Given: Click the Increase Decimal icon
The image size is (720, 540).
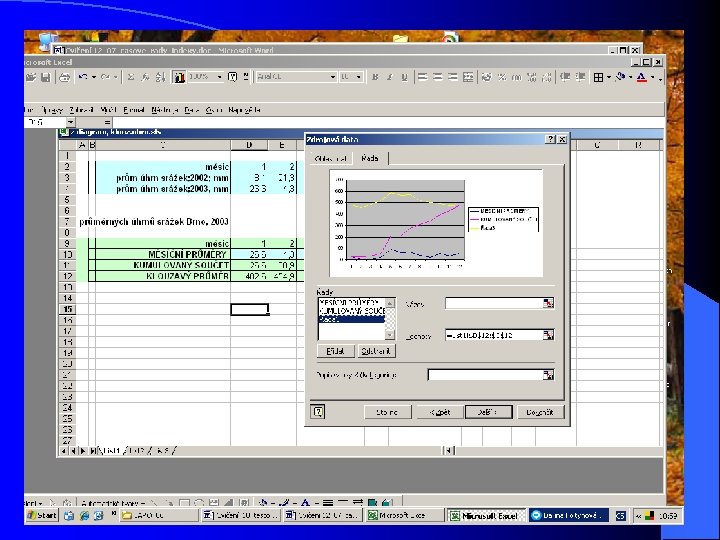Looking at the screenshot, I should (532, 77).
